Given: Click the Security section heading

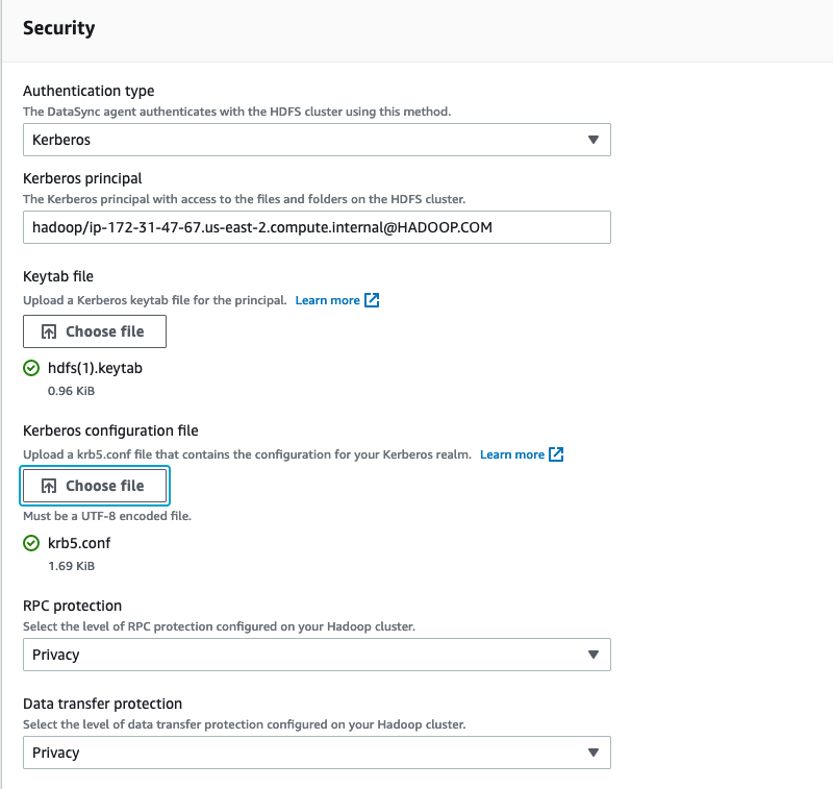Looking at the screenshot, I should pyautogui.click(x=58, y=28).
